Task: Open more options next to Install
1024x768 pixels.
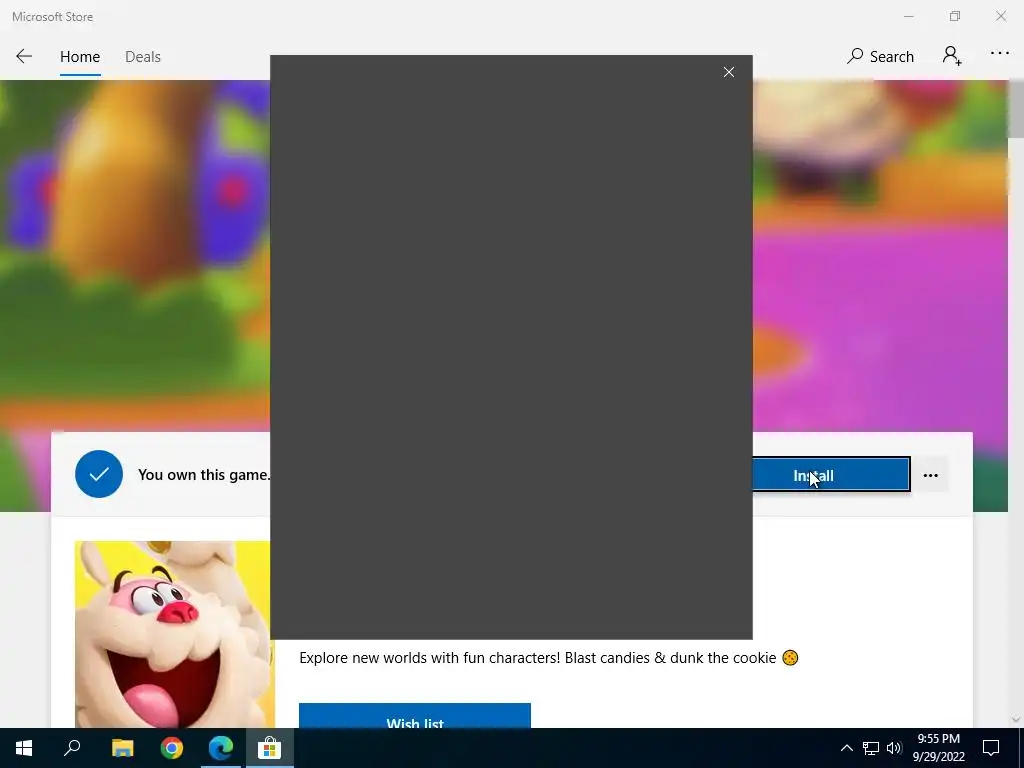Action: [x=931, y=475]
